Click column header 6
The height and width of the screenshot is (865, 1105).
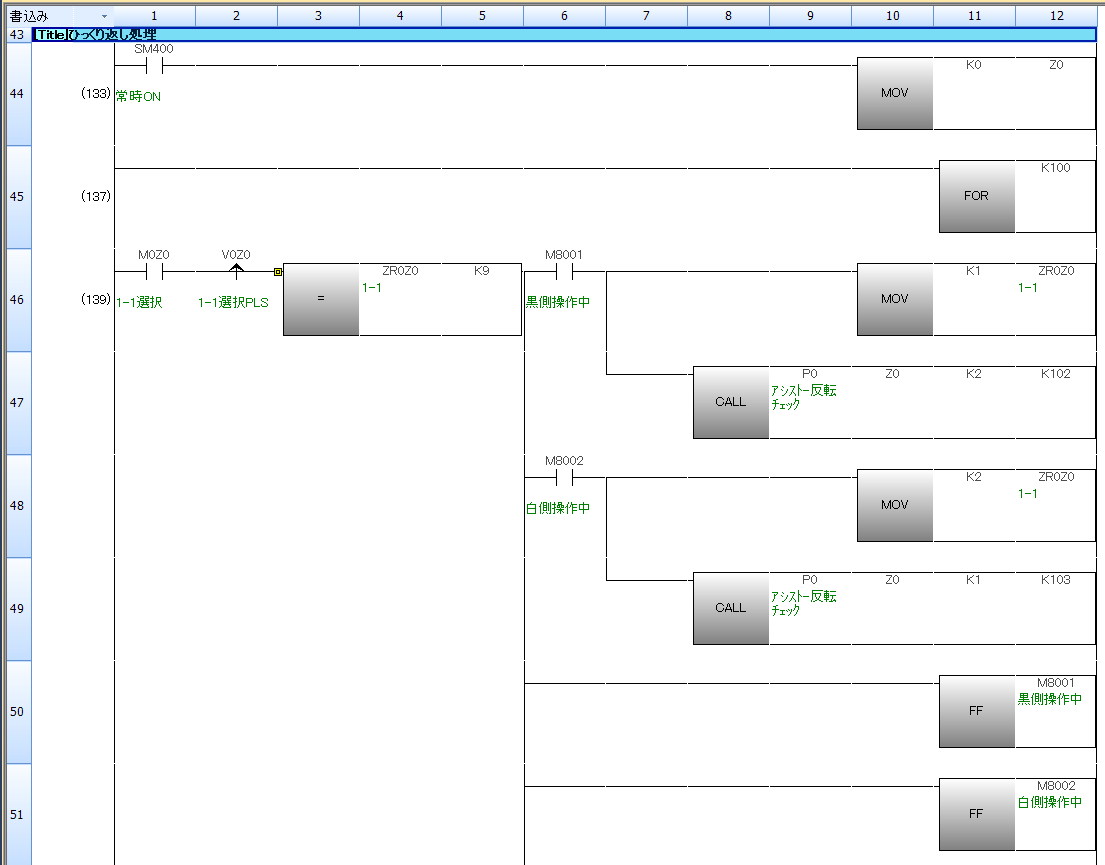point(564,17)
